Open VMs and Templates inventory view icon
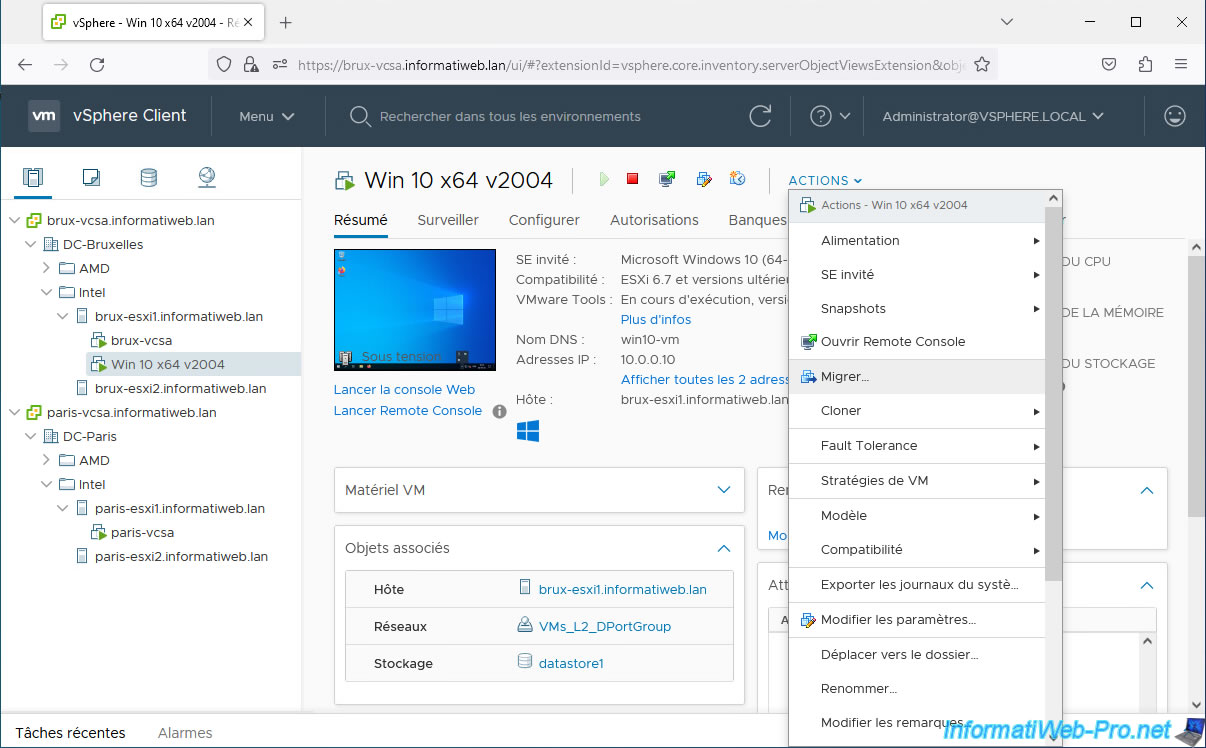1206x748 pixels. 91,178
